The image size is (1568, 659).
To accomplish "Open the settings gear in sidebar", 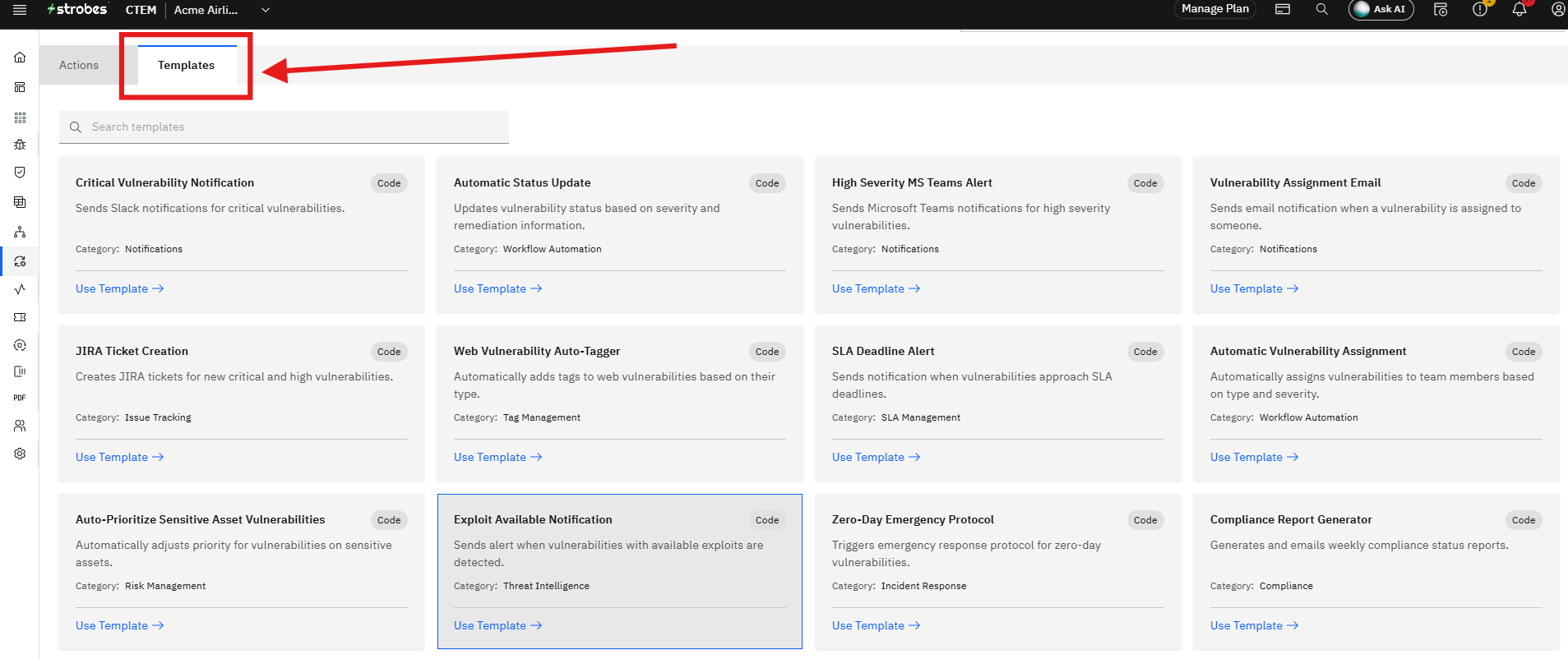I will (x=20, y=454).
